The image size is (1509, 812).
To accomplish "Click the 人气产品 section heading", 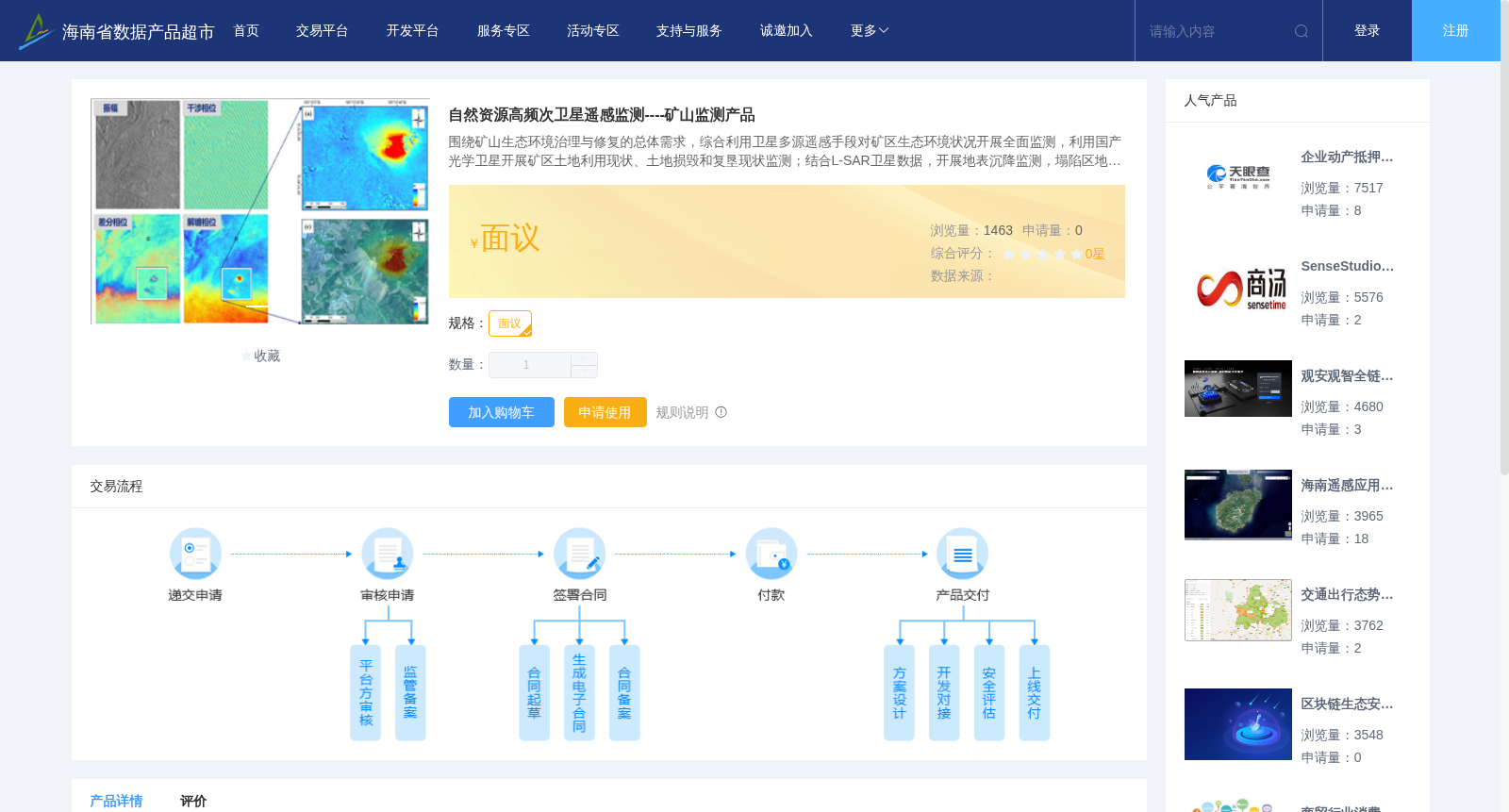I will [1211, 101].
